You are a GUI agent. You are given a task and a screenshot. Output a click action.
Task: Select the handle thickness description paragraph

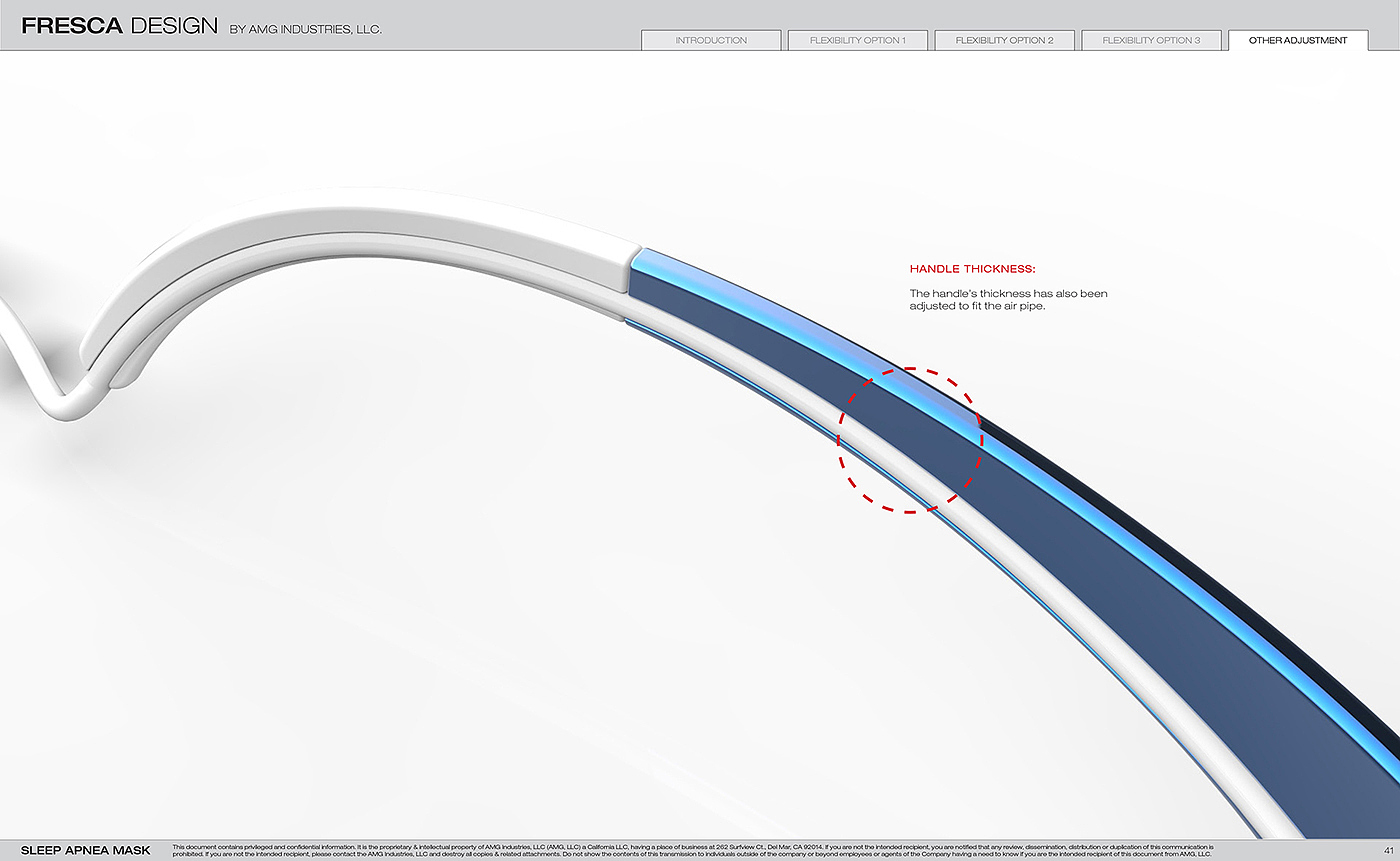click(1008, 300)
